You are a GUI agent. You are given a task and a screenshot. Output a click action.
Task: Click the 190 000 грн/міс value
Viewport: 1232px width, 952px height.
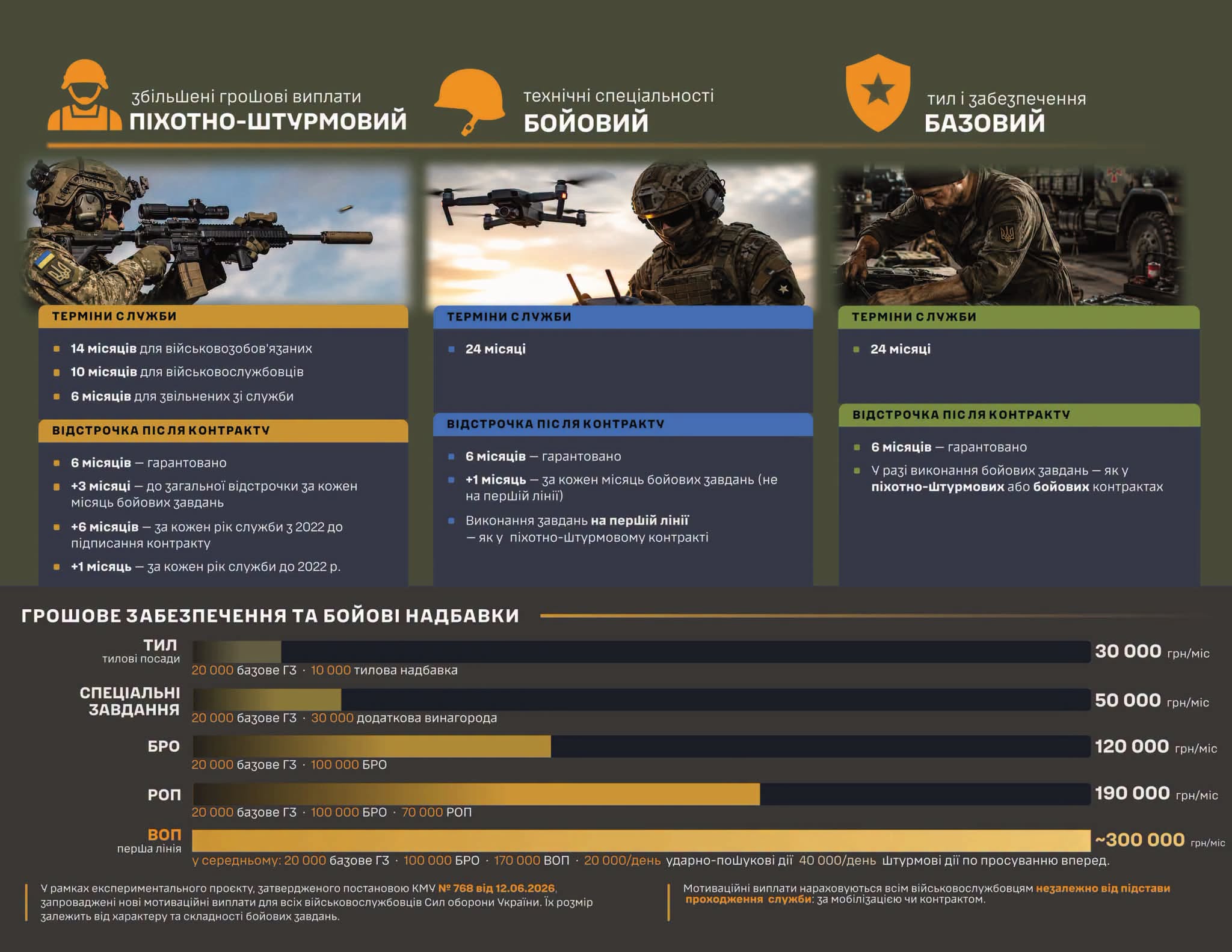1156,794
